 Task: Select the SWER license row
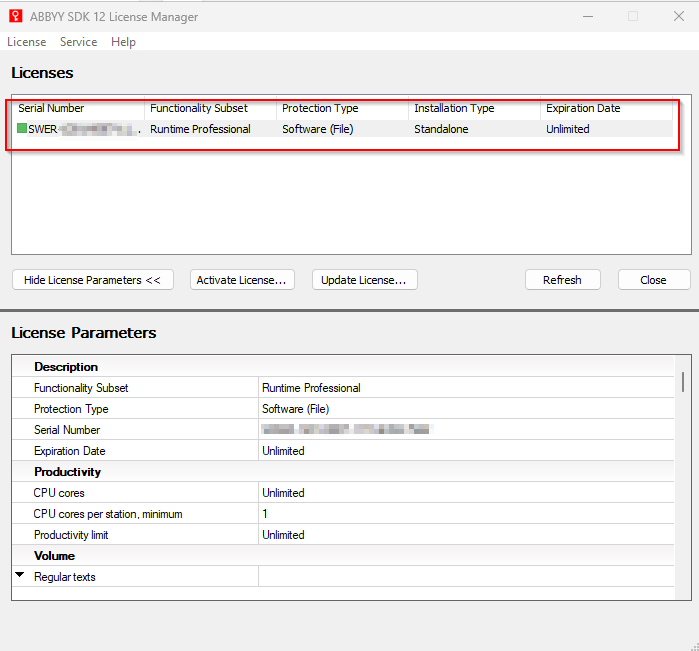(300, 129)
